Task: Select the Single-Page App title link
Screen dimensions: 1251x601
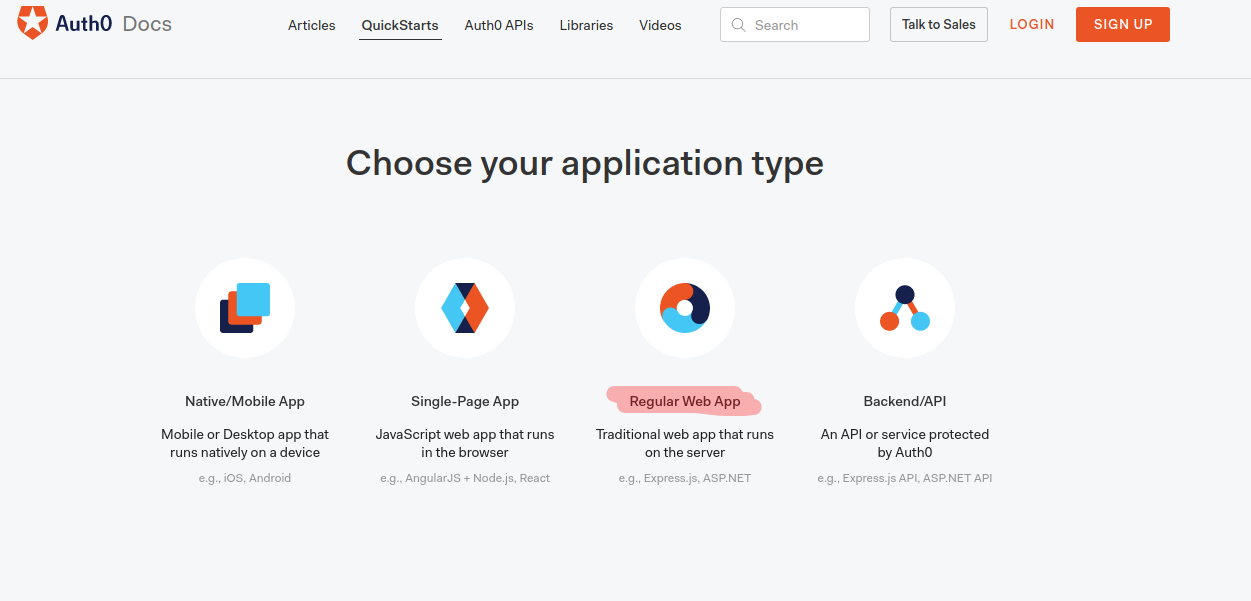Action: click(x=465, y=401)
